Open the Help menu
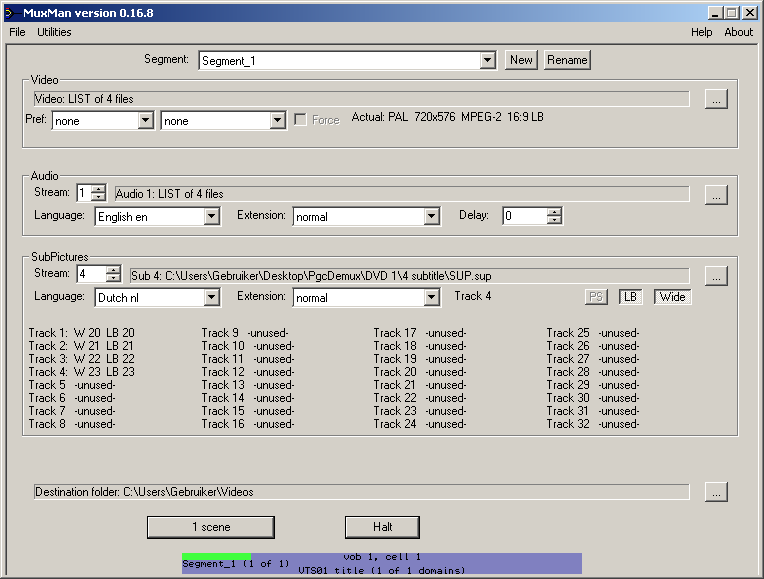This screenshot has height=579, width=764. [701, 32]
